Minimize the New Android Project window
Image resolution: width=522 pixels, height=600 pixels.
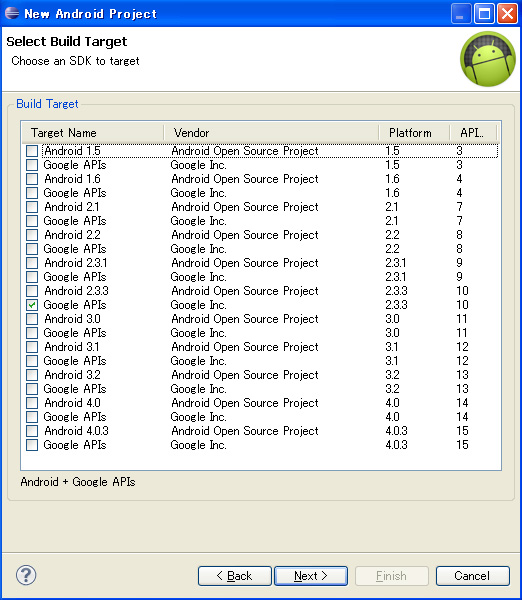461,14
